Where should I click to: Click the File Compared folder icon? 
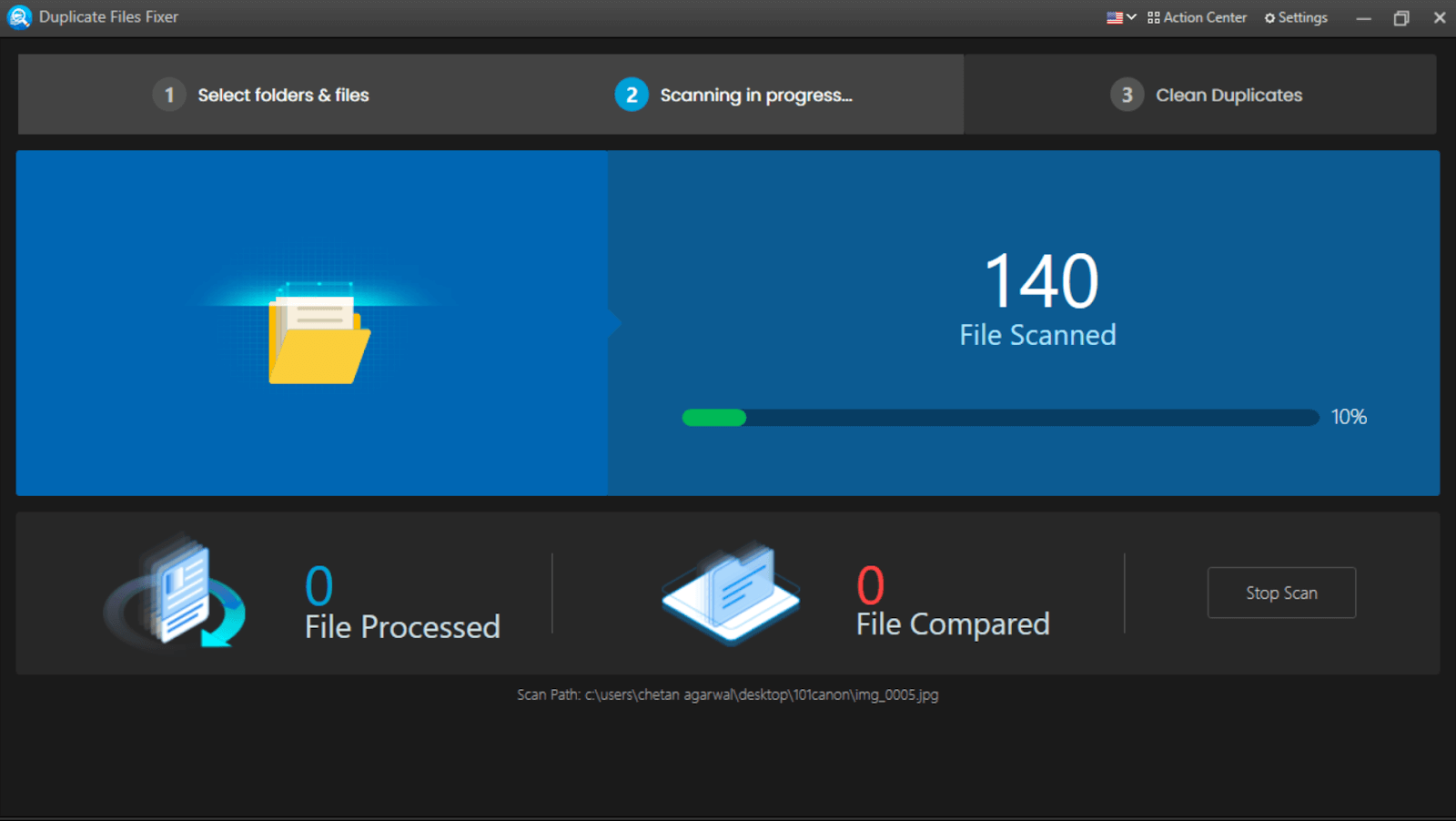(730, 592)
